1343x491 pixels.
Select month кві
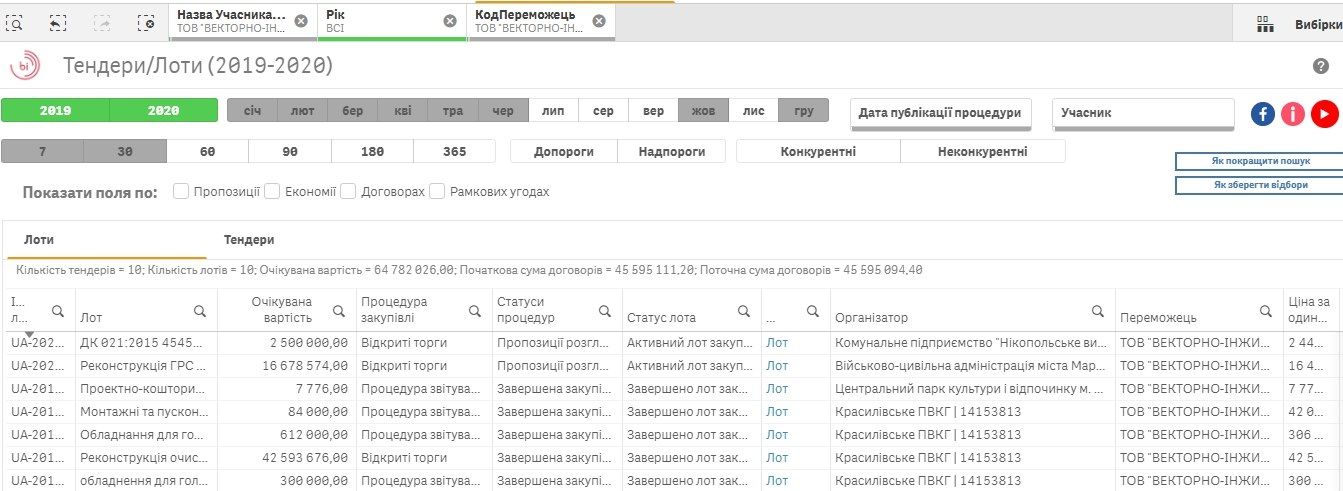(402, 111)
